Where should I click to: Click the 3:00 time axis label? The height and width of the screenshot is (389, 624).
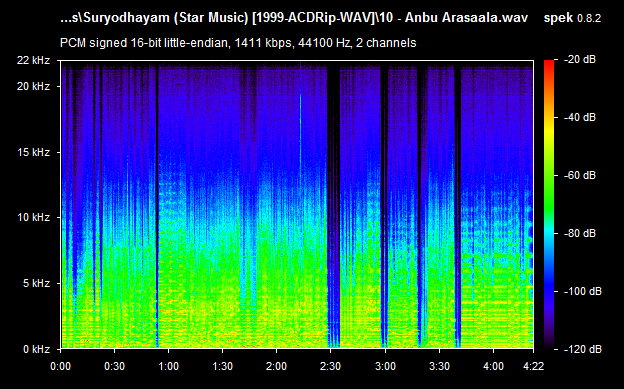coord(385,366)
